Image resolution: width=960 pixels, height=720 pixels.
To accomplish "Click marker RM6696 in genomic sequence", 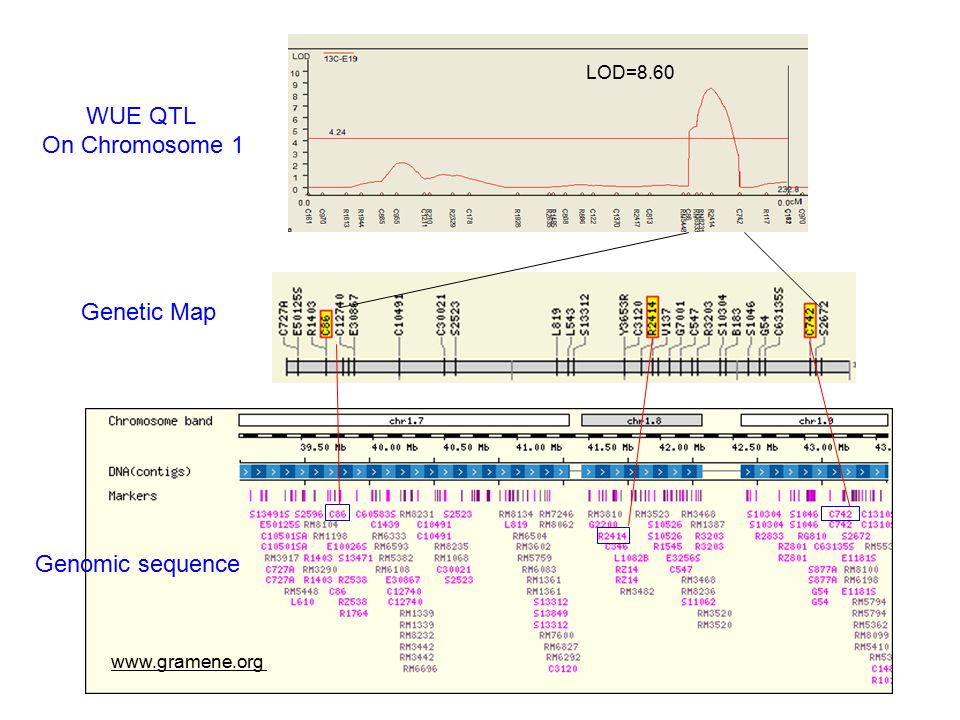I will 420,669.
